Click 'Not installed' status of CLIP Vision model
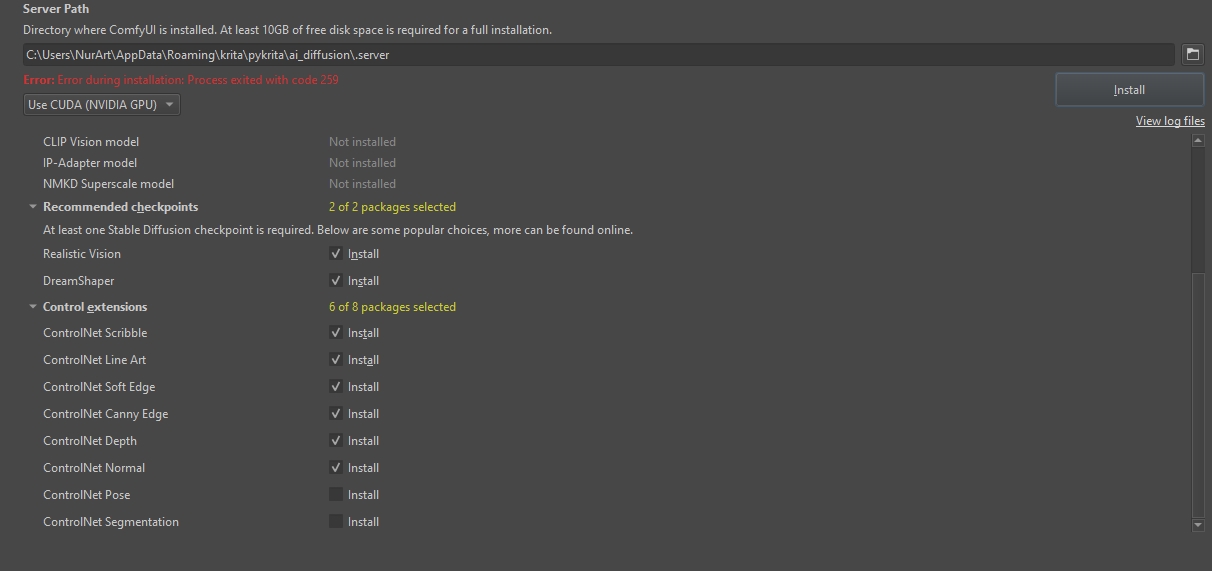This screenshot has width=1212, height=571. click(362, 142)
